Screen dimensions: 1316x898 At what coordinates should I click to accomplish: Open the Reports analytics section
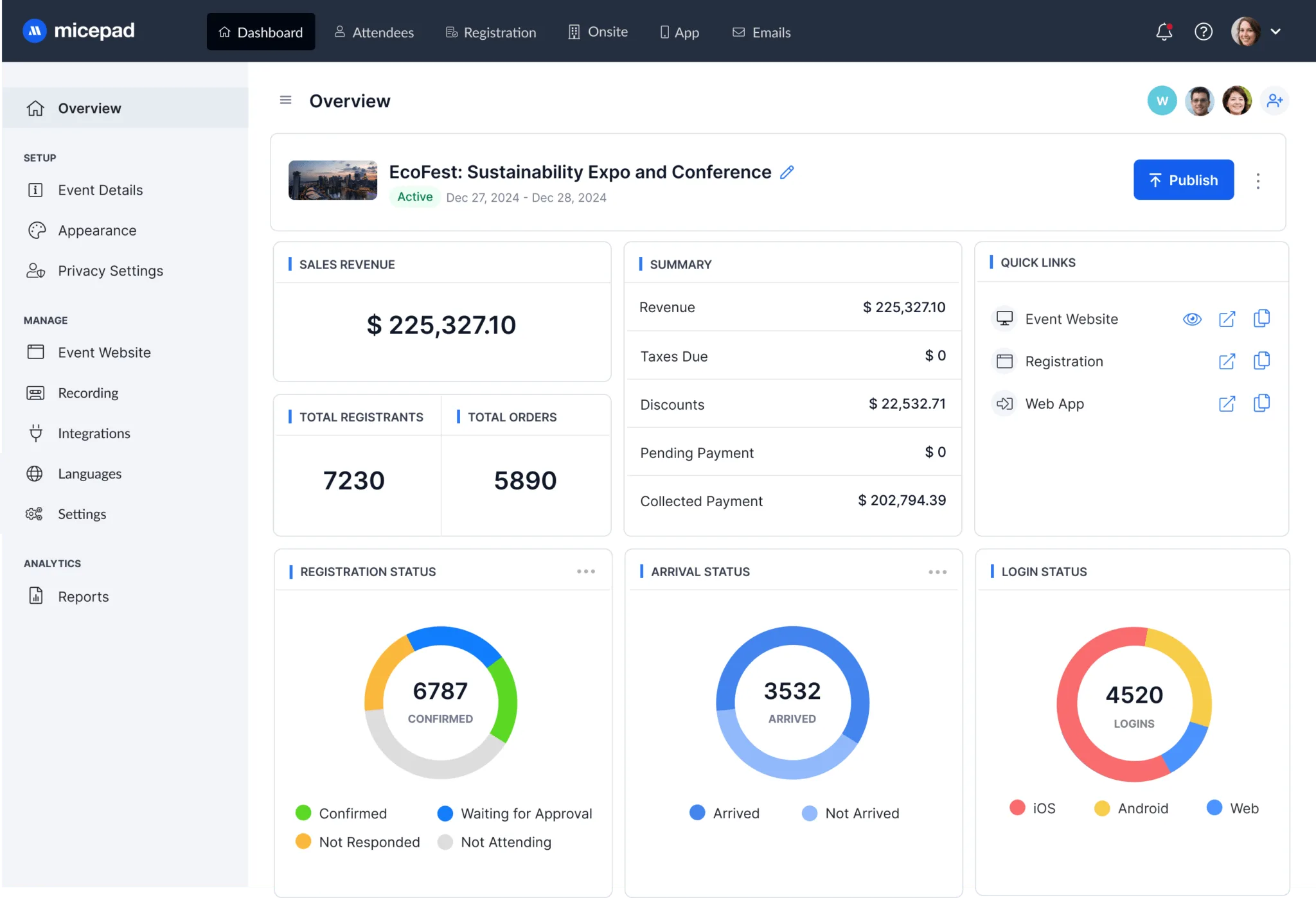pyautogui.click(x=83, y=596)
